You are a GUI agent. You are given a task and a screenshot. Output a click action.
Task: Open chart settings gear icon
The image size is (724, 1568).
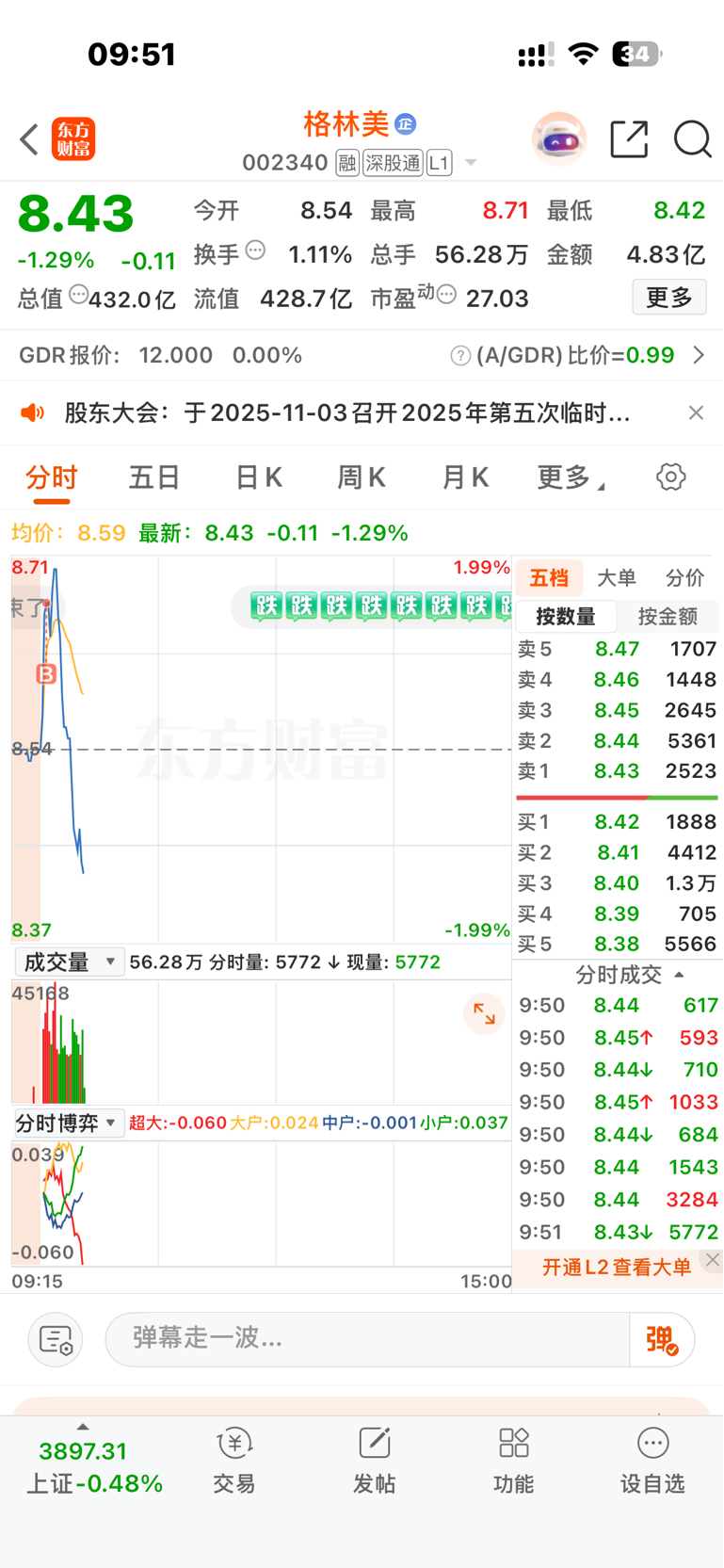[x=671, y=477]
